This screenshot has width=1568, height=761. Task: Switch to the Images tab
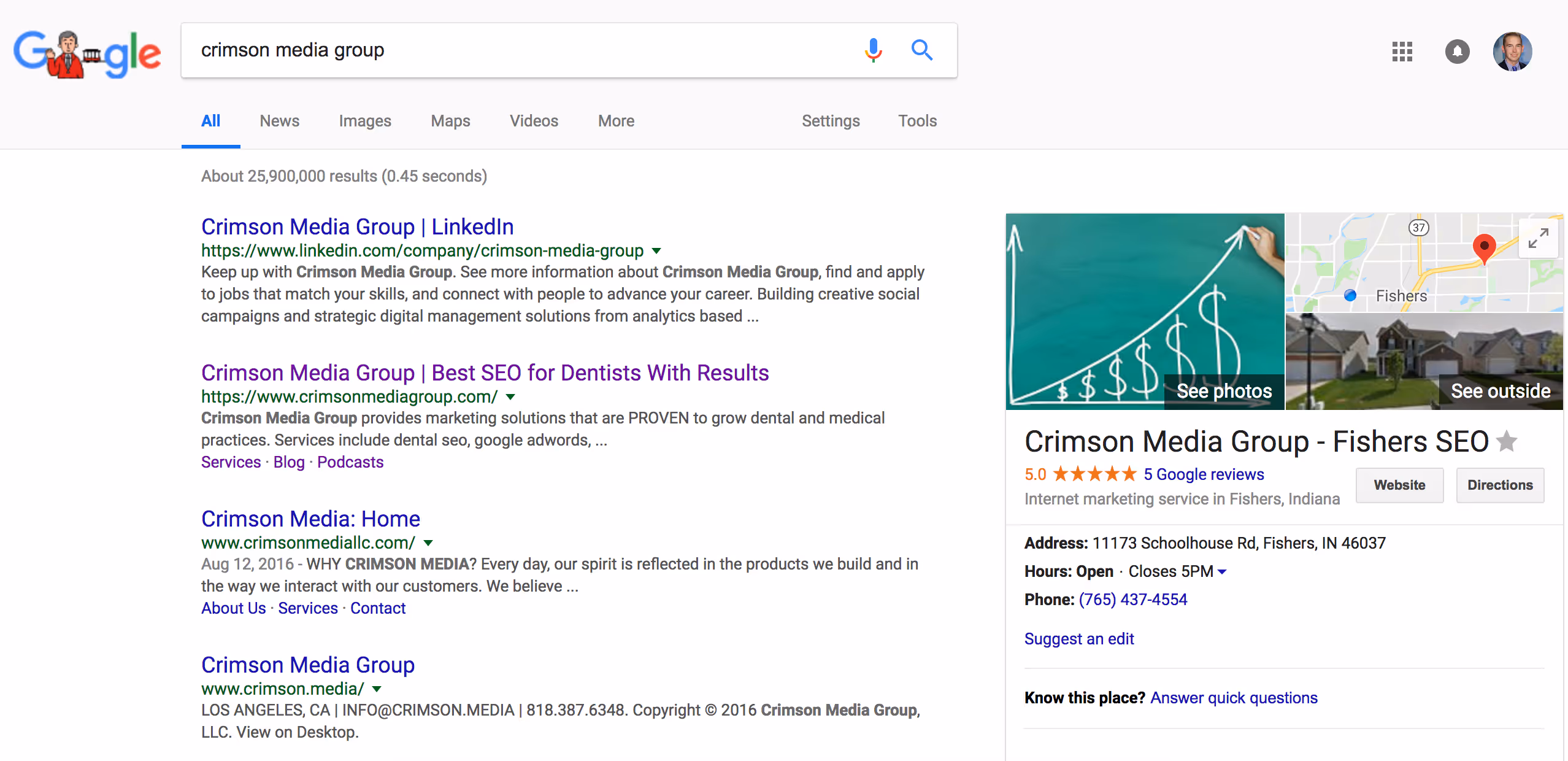click(364, 121)
